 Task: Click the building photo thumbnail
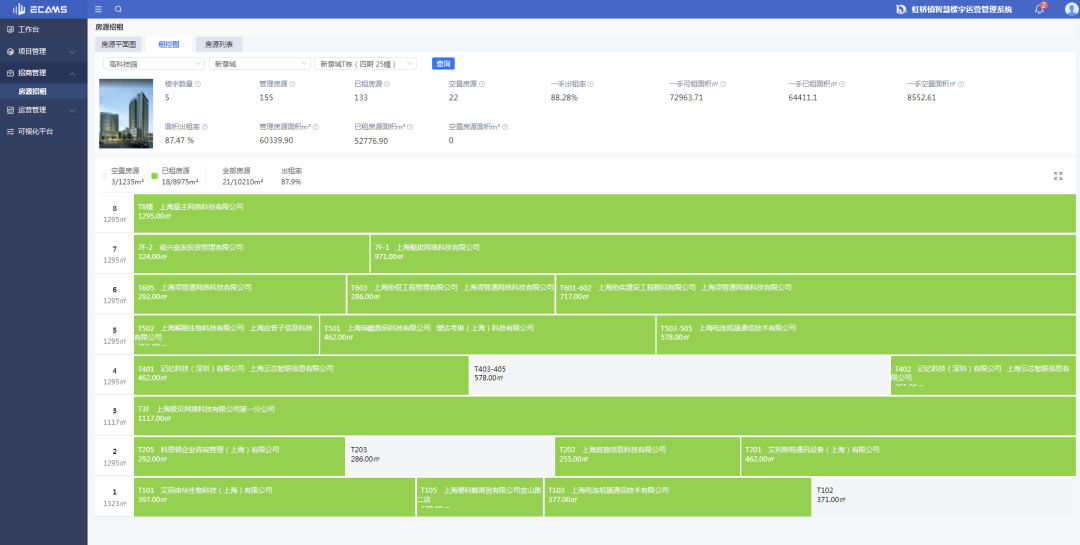[126, 113]
